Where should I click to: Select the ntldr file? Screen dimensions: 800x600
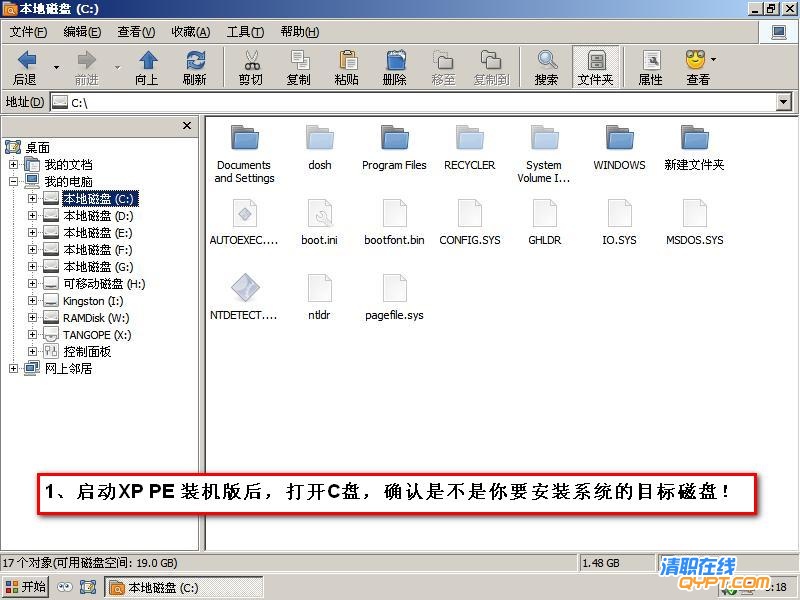319,297
